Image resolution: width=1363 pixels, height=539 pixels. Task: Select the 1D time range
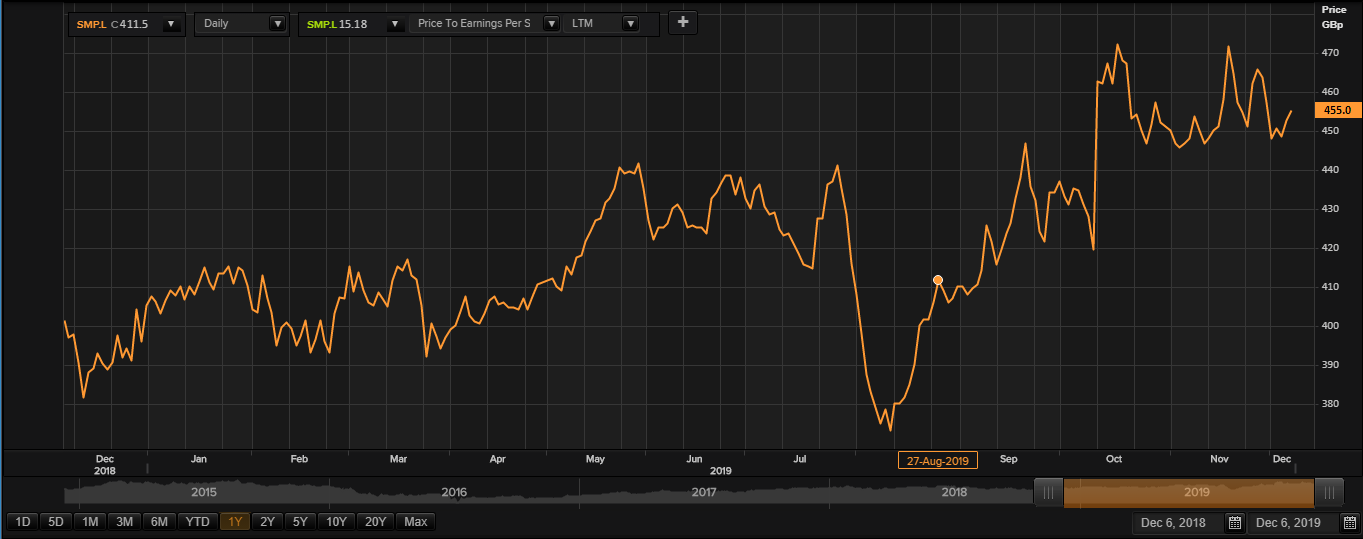[22, 521]
